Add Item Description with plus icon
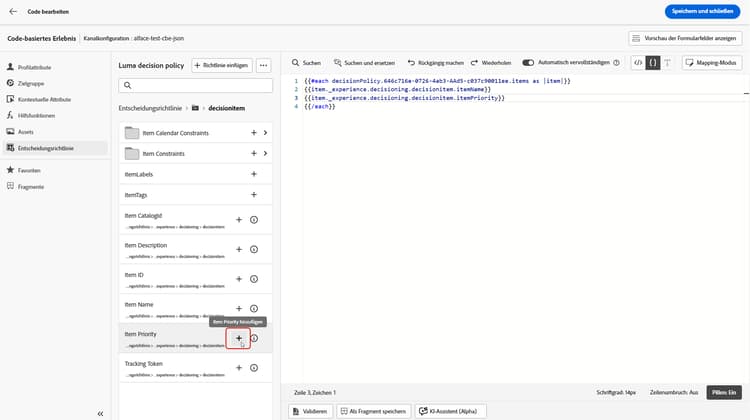Viewport: 750px width, 420px height. (x=239, y=249)
